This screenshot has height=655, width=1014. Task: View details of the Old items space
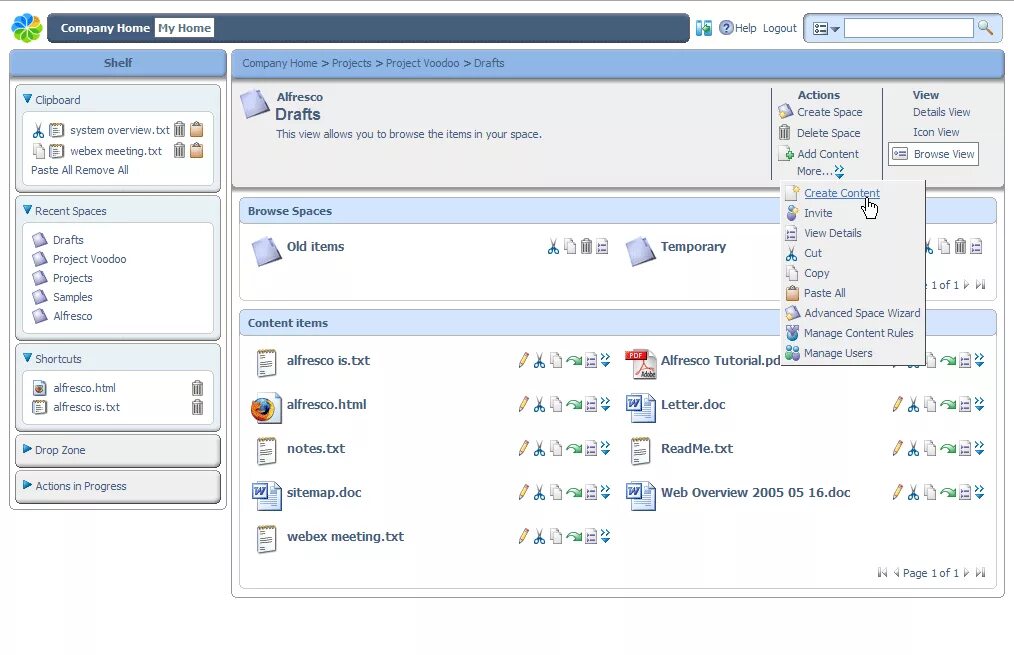tap(602, 246)
